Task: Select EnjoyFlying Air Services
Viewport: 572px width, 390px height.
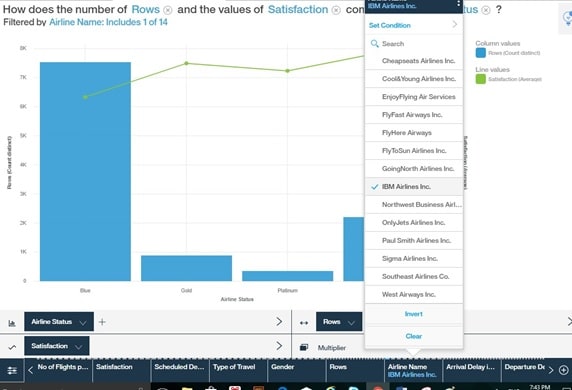Action: 414,97
